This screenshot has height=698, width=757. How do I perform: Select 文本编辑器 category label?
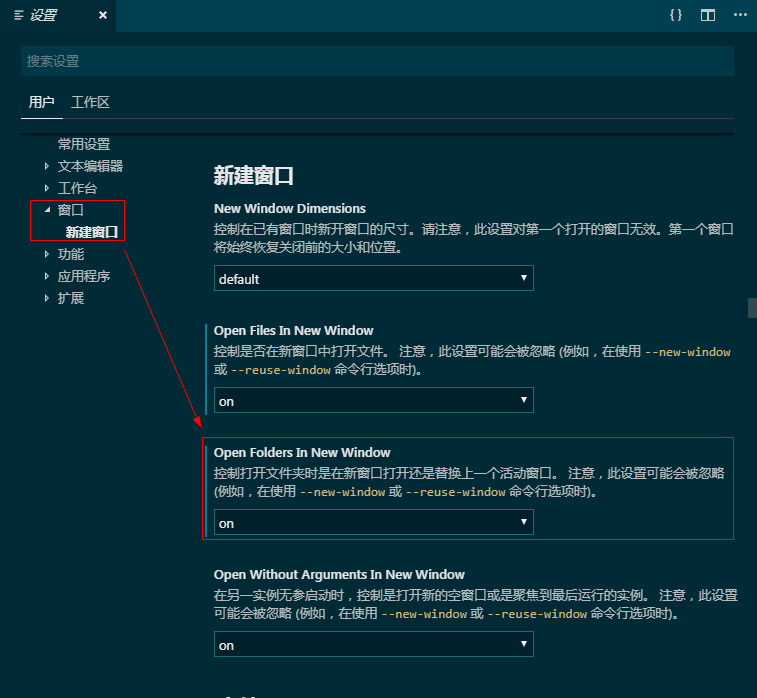click(90, 166)
